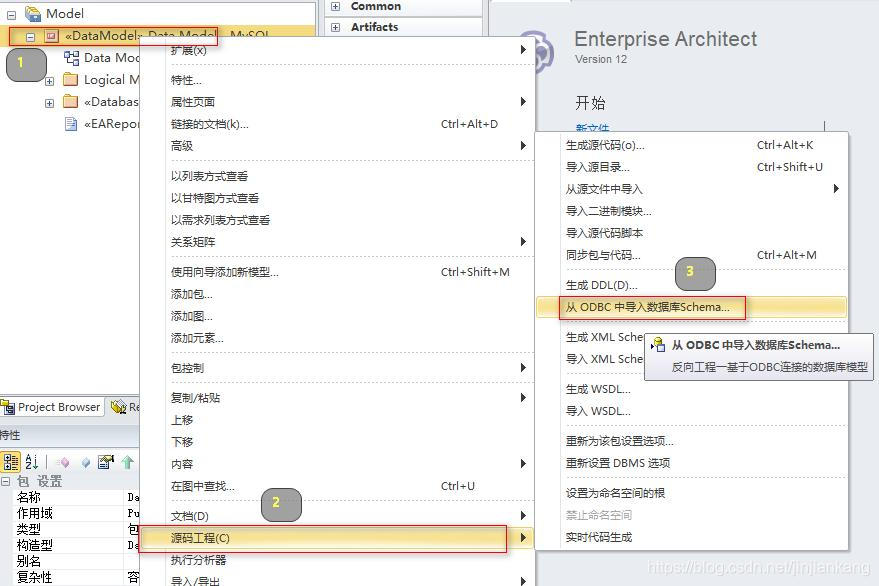Switch to the Project Browser tab
The height and width of the screenshot is (586, 879).
coord(52,407)
